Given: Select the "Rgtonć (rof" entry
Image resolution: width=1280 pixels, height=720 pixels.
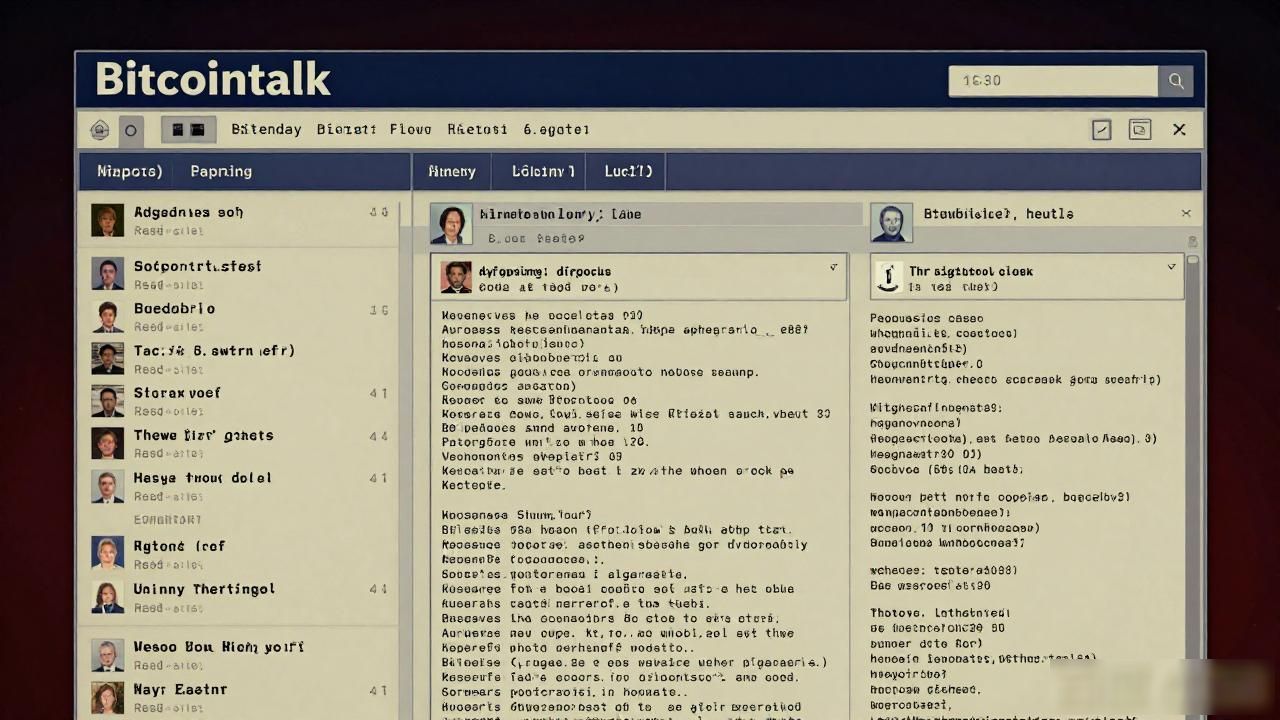Looking at the screenshot, I should pos(238,554).
